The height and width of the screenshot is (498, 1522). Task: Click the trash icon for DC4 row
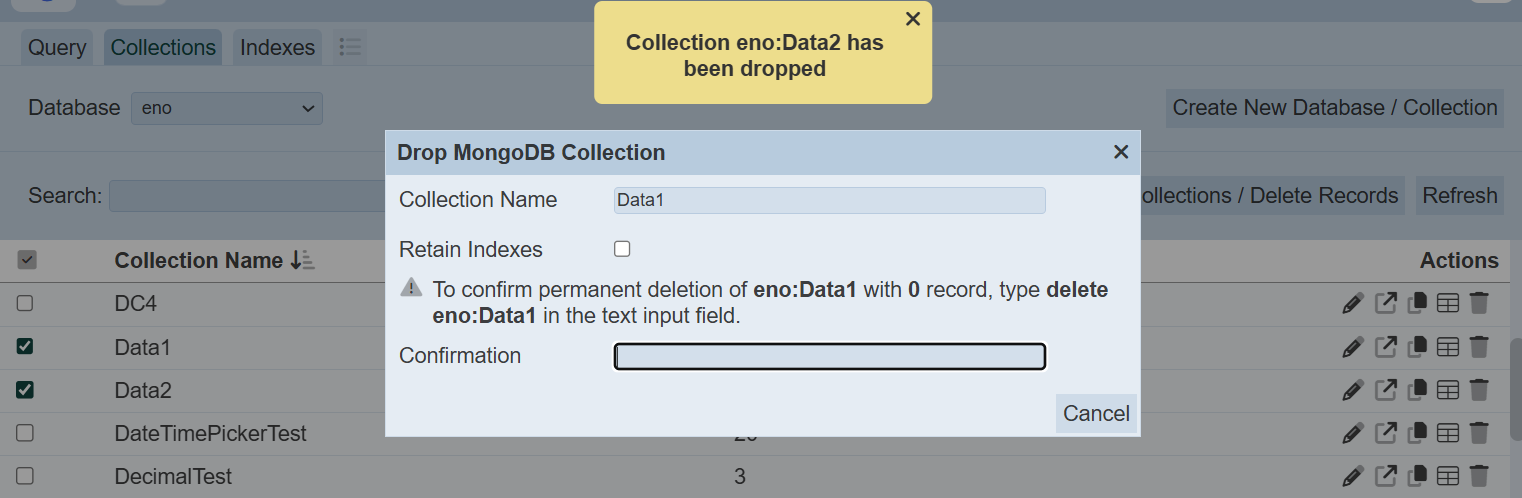1479,303
